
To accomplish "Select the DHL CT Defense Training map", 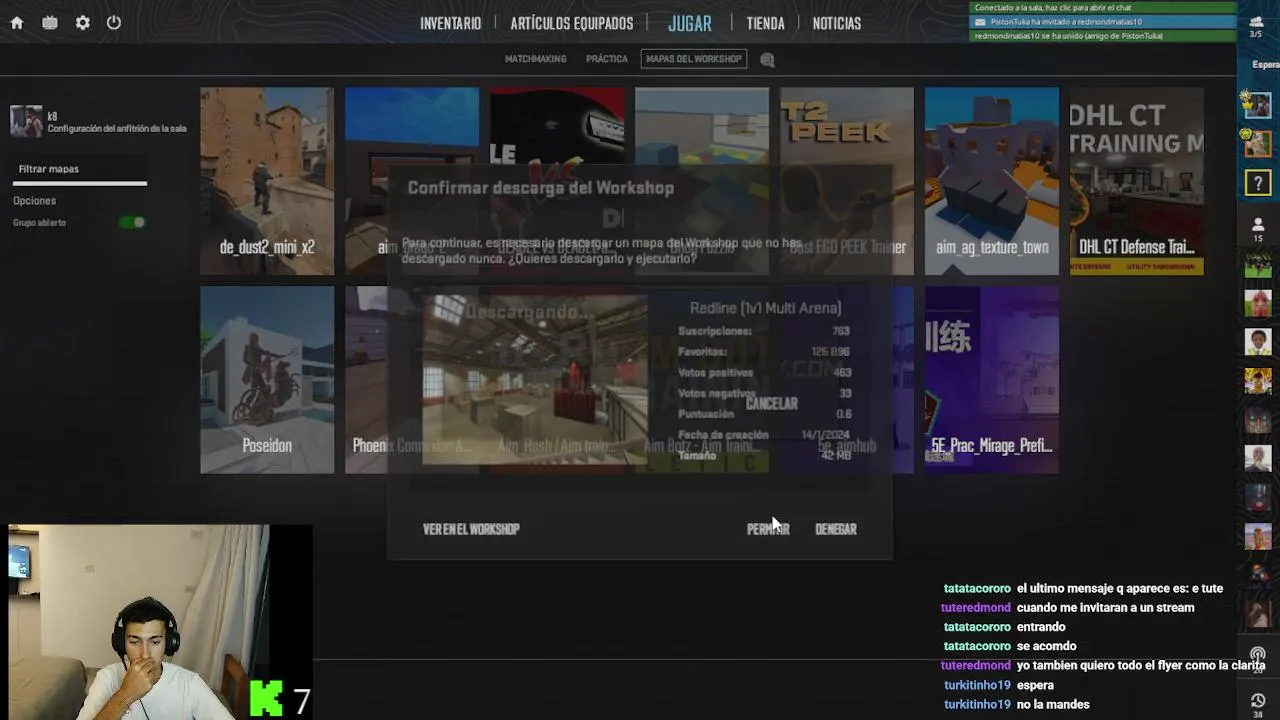I will pos(1137,181).
